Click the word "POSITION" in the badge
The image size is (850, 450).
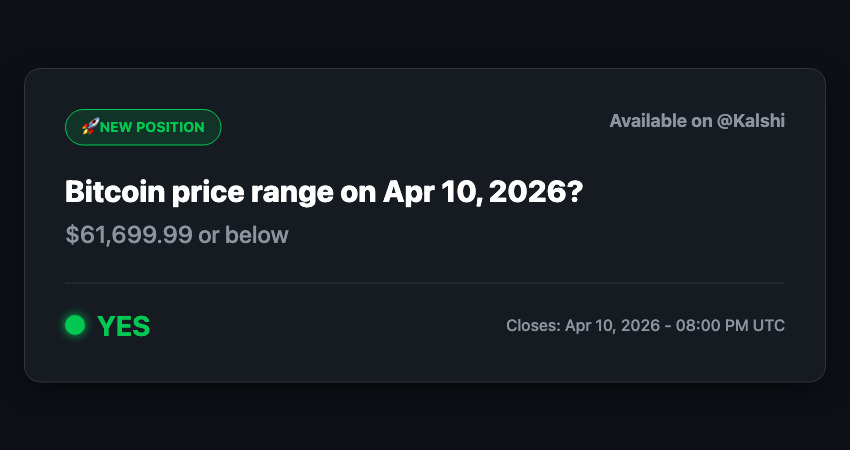pyautogui.click(x=169, y=127)
